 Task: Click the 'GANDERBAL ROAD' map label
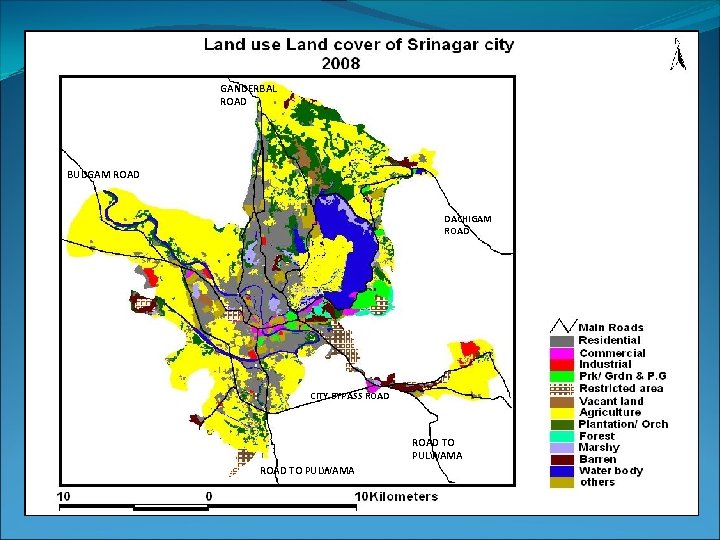coord(248,95)
